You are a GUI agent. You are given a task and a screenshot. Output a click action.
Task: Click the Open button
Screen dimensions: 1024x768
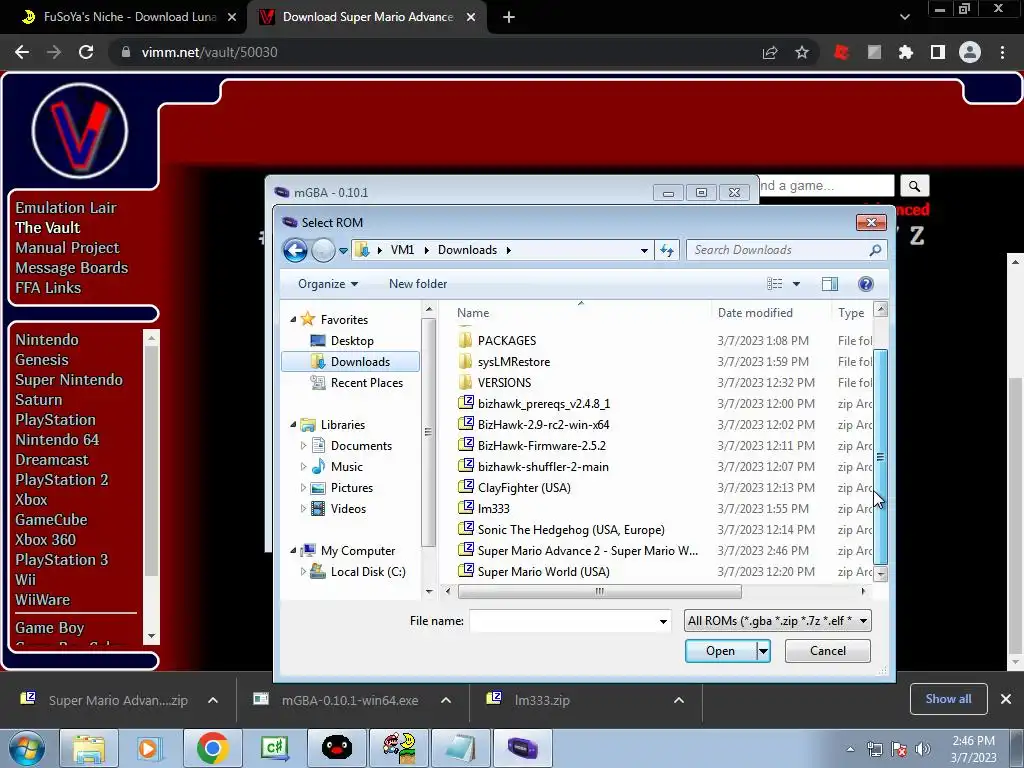coord(720,651)
